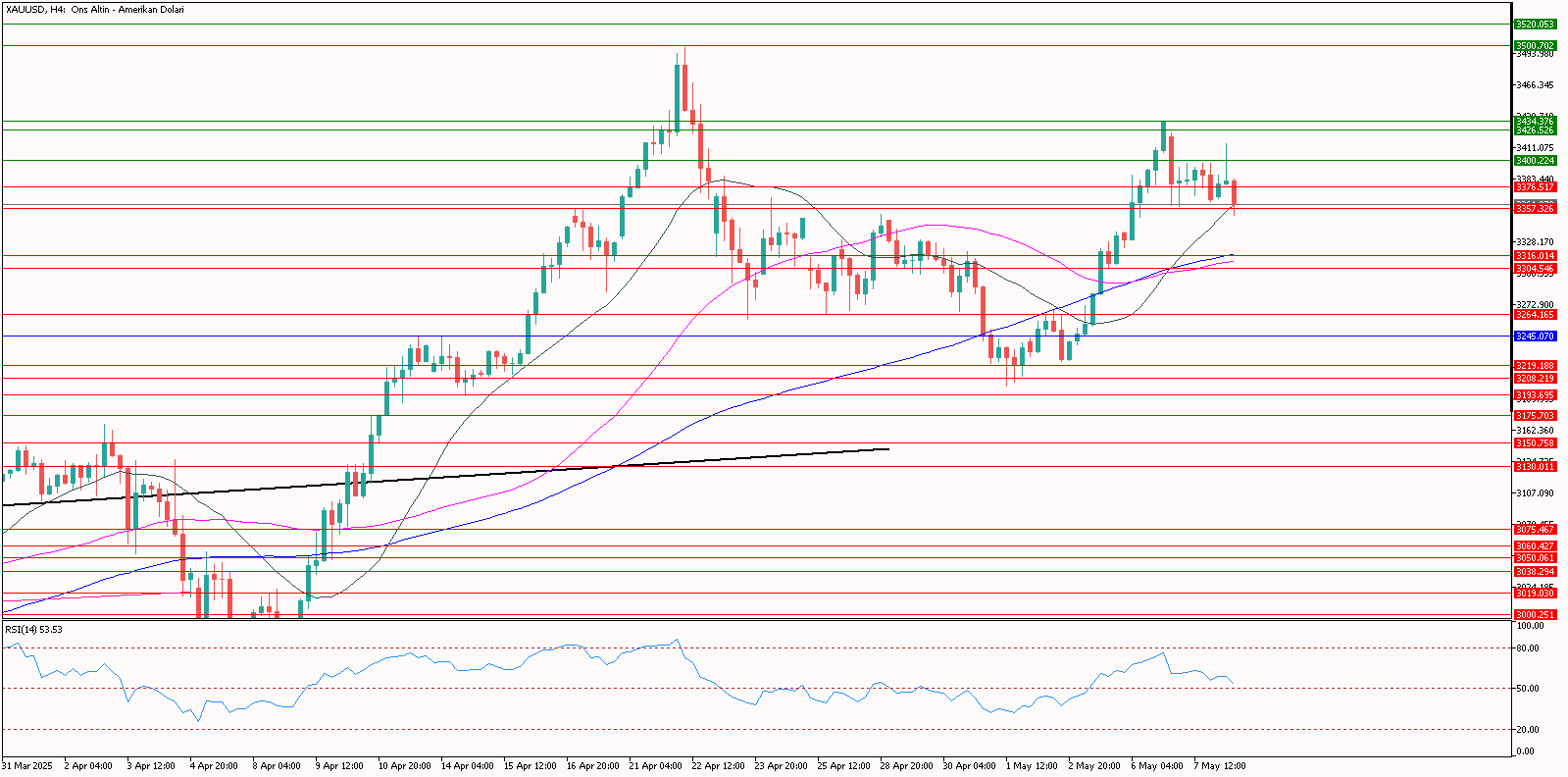Select the 3038.294 red price label
The width and height of the screenshot is (1568, 777).
(x=1535, y=571)
